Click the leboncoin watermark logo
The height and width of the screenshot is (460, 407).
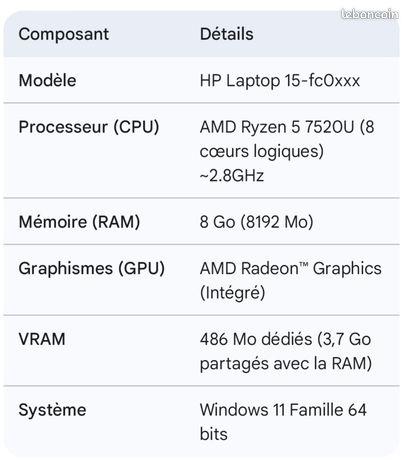point(370,14)
